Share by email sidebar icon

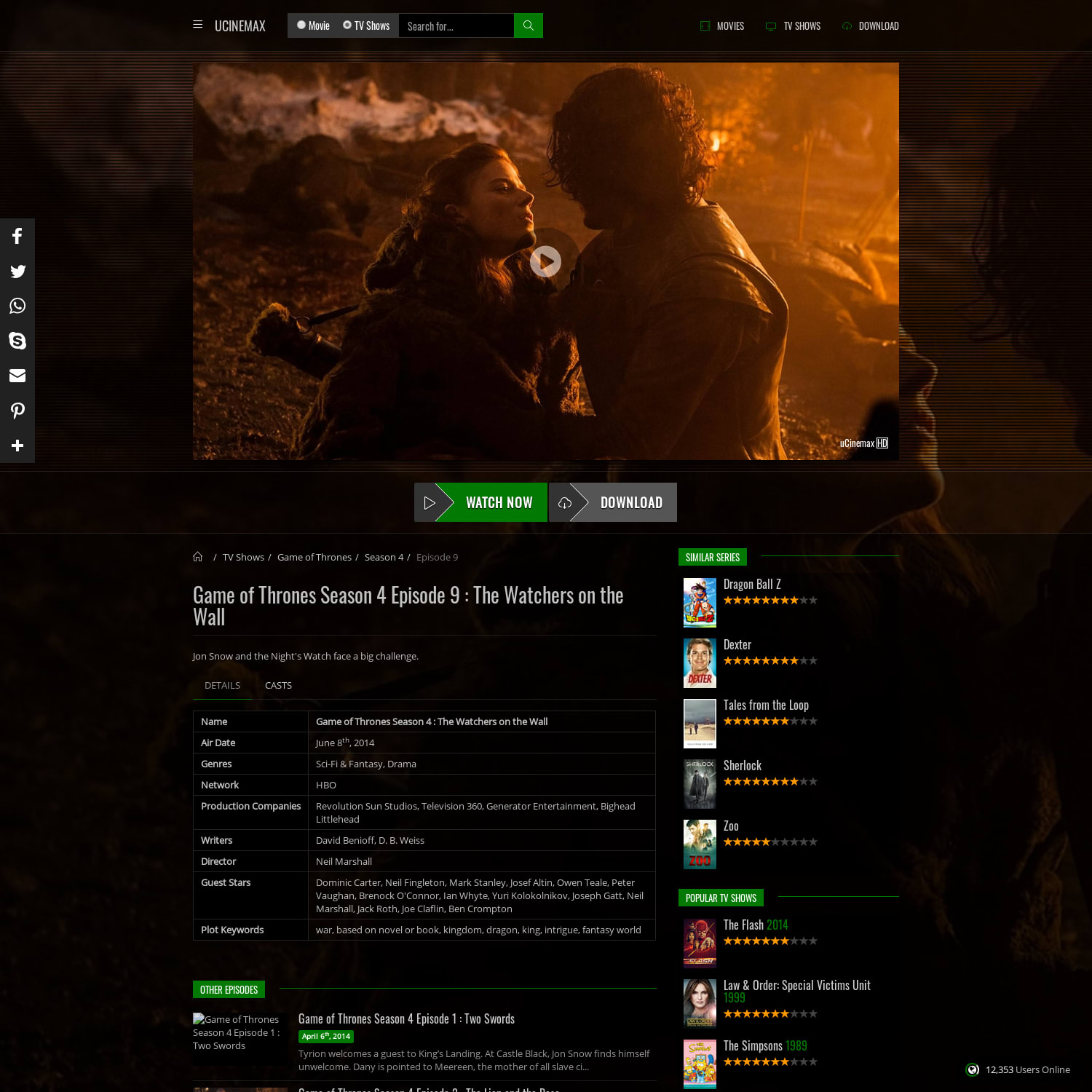point(17,376)
